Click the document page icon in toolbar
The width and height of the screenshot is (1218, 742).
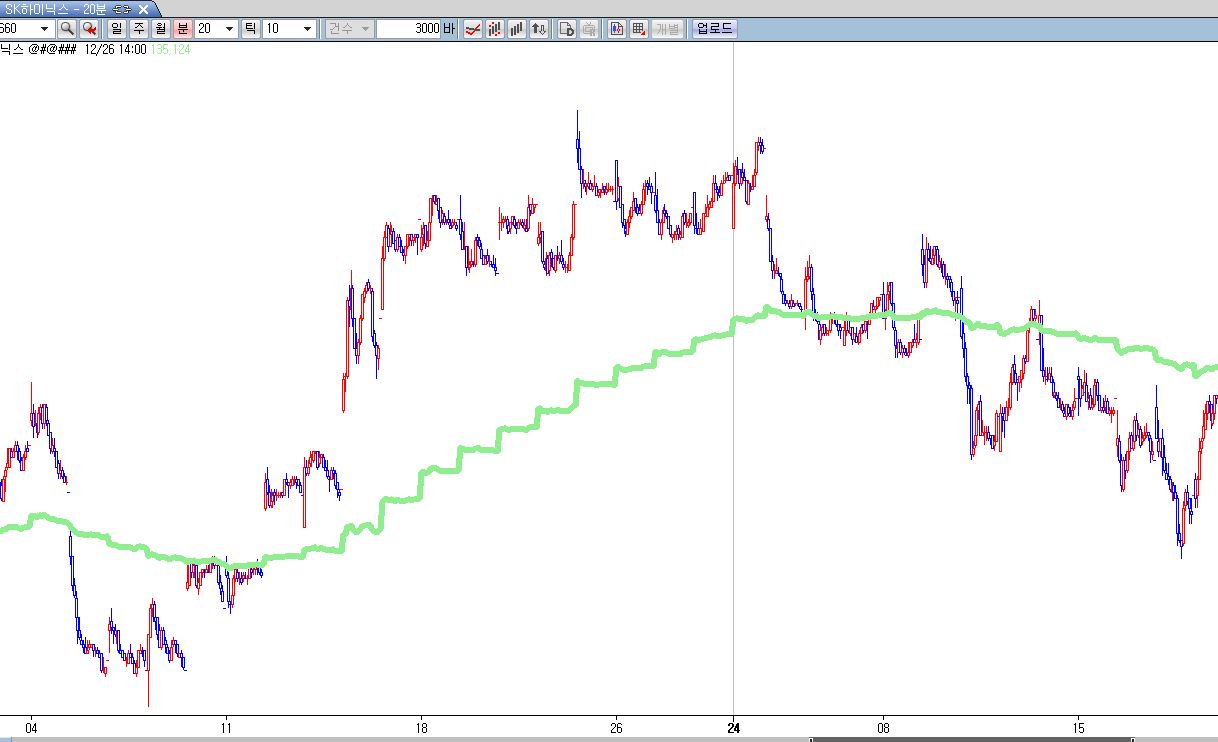click(566, 29)
